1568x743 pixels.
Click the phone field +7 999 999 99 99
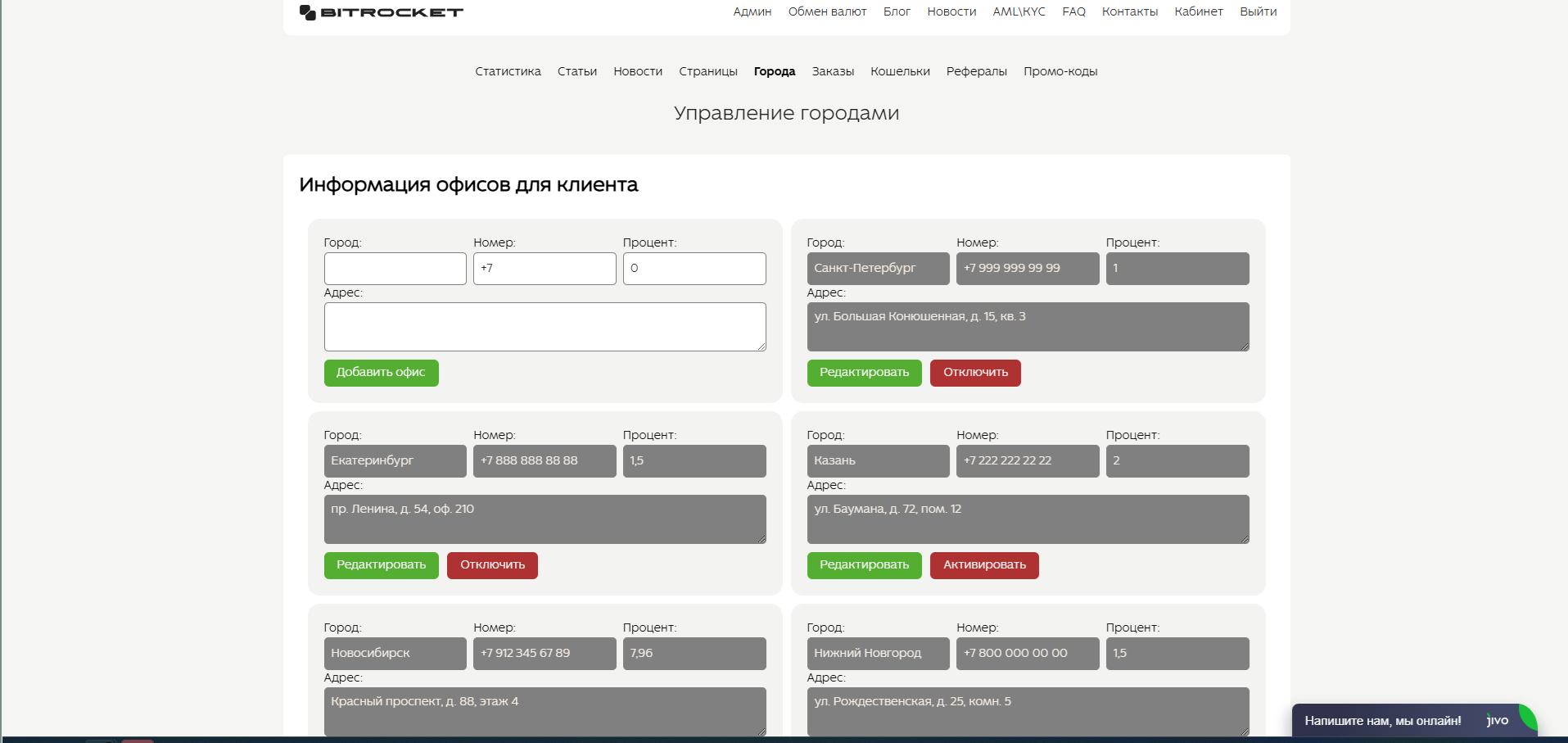point(1028,269)
